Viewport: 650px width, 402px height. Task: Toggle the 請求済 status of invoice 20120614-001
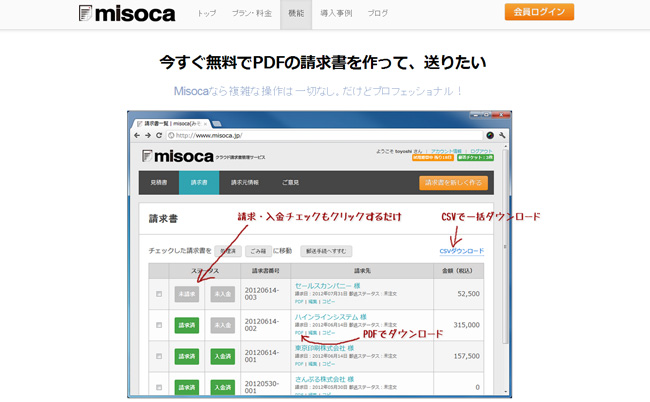(x=187, y=356)
